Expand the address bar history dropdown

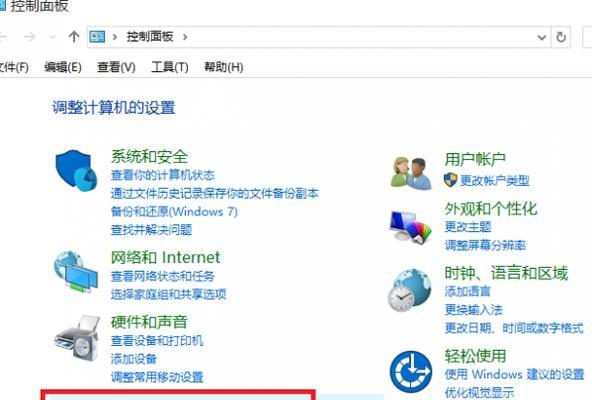(x=542, y=37)
